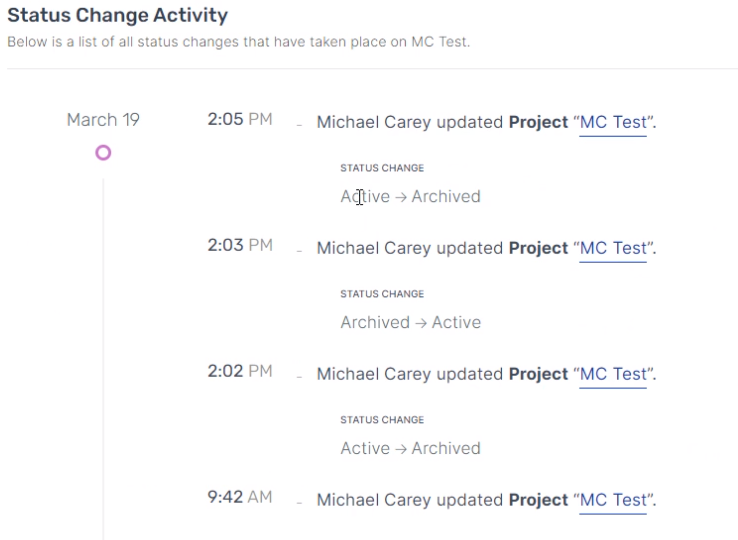Select the 9:42 AM timestamp
Image resolution: width=738 pixels, height=540 pixels.
239,497
